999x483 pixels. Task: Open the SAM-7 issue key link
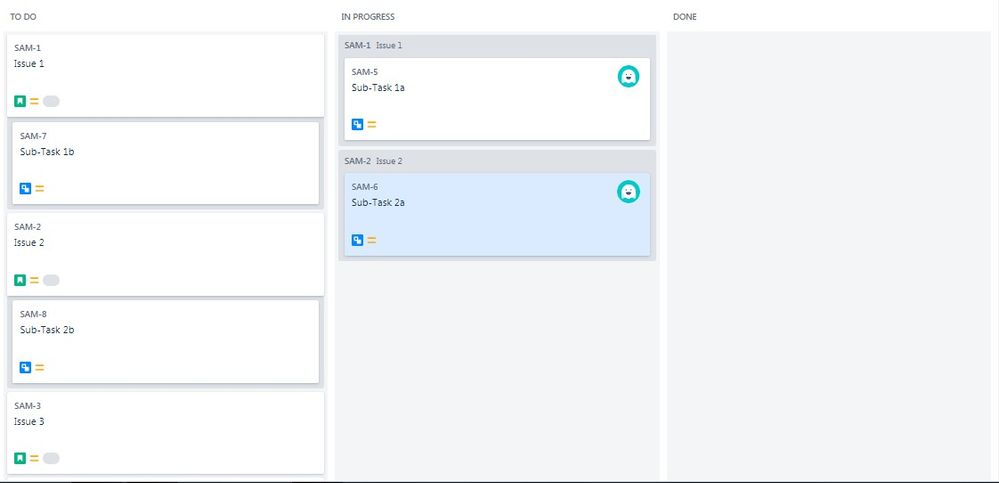click(33, 136)
